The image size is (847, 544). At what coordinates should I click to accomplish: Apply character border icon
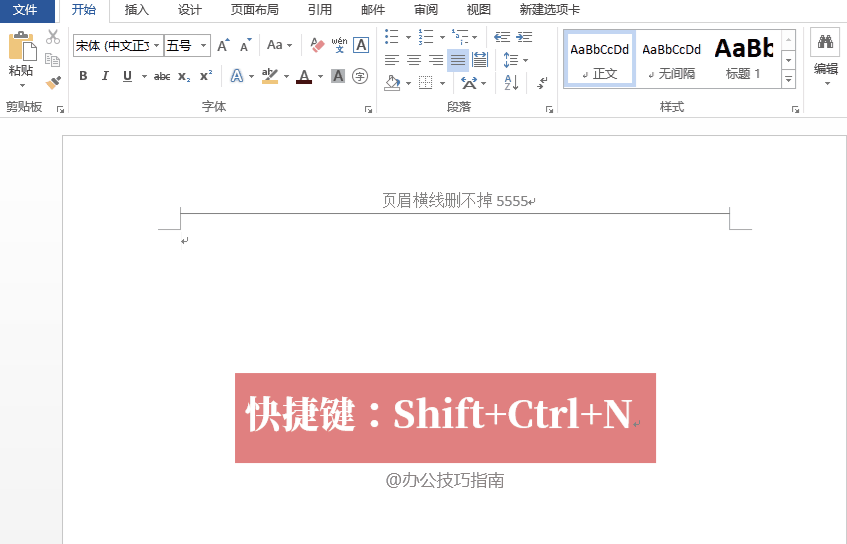pyautogui.click(x=361, y=45)
